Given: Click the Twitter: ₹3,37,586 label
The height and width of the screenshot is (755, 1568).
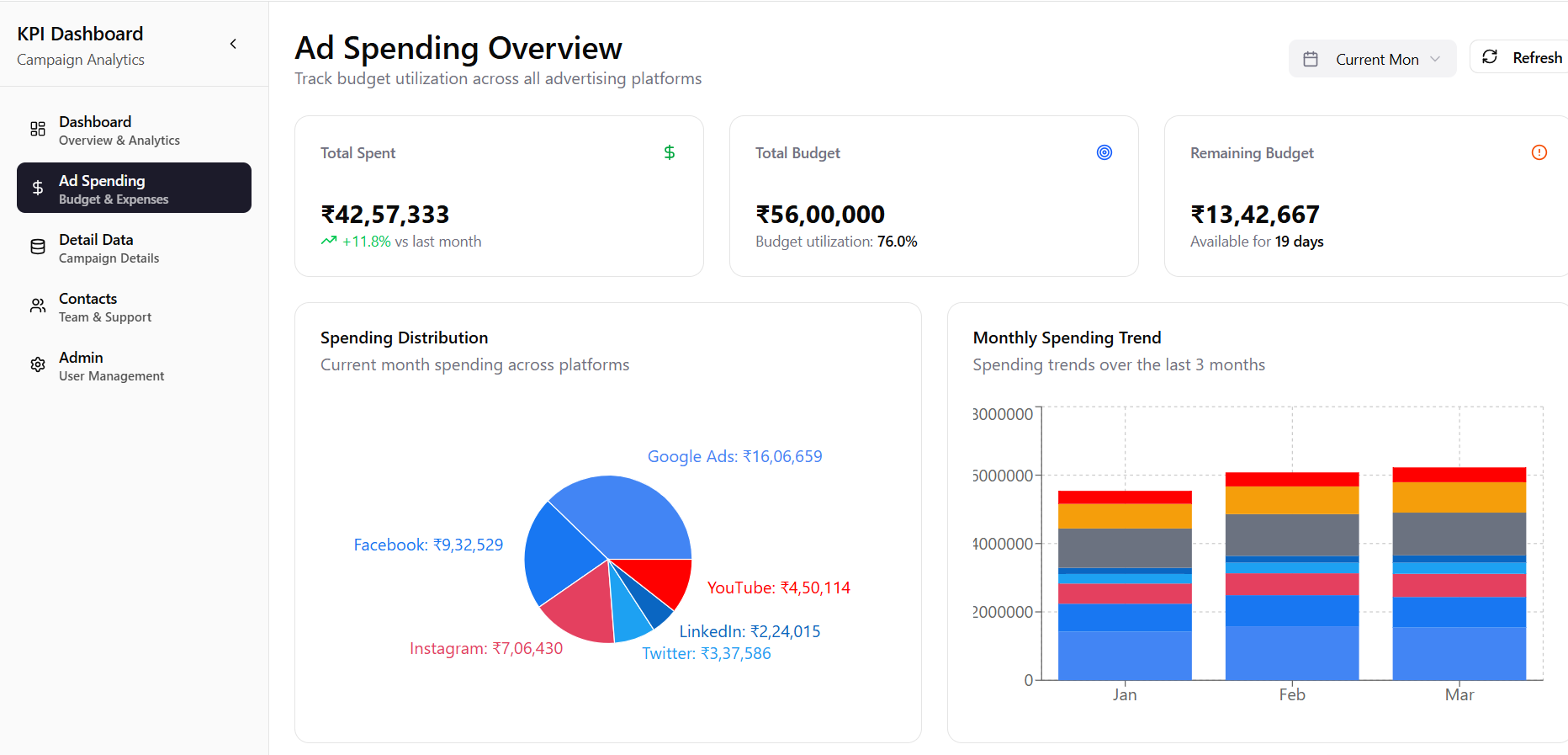Looking at the screenshot, I should click(707, 653).
